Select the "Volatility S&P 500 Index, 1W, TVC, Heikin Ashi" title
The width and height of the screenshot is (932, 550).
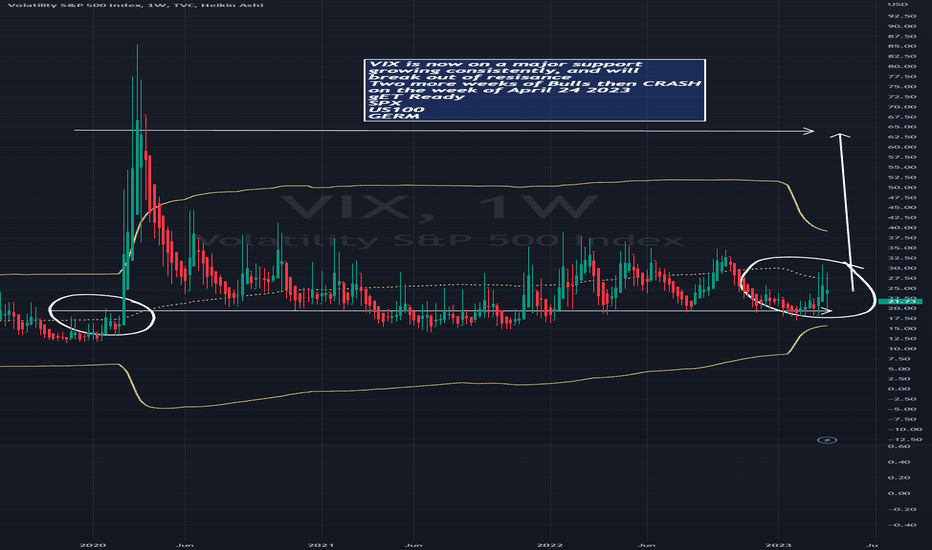pyautogui.click(x=135, y=5)
